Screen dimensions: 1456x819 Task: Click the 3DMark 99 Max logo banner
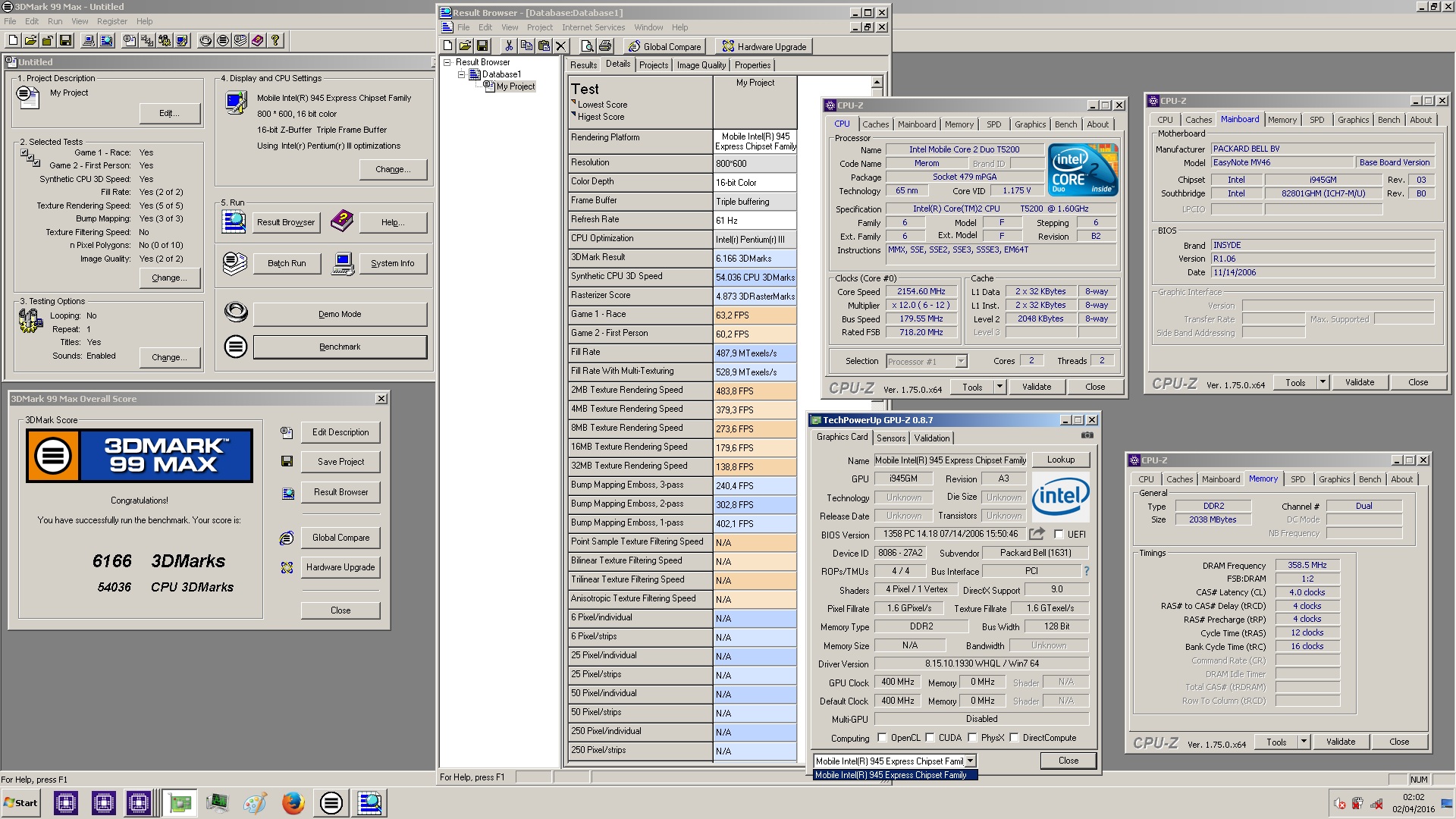pyautogui.click(x=140, y=456)
